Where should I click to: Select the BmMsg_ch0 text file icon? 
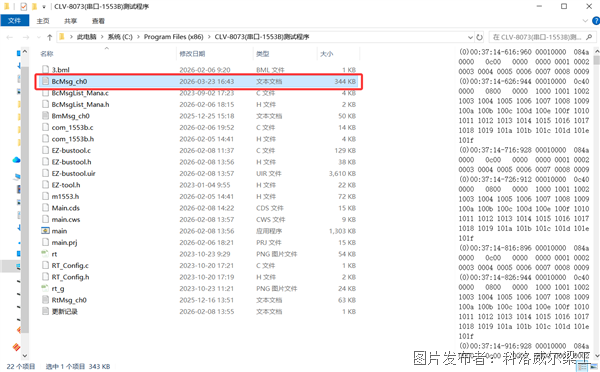(46, 116)
